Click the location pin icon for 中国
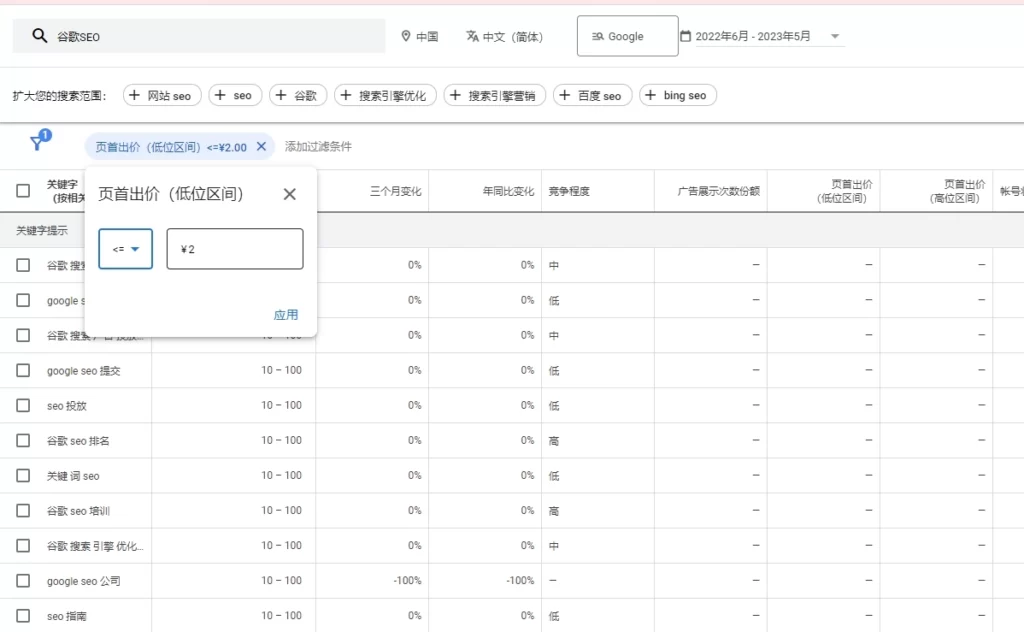The height and width of the screenshot is (632, 1024). [x=406, y=36]
